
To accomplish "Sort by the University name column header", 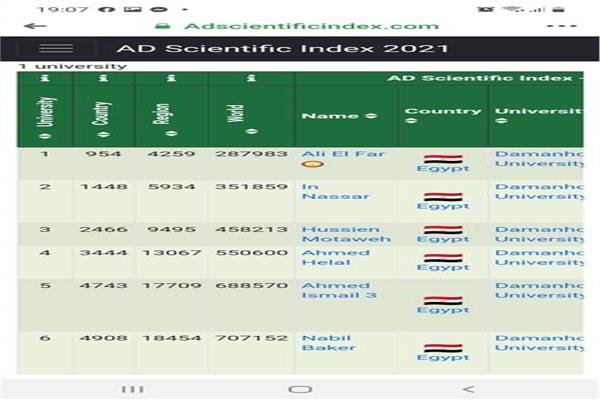I will point(501,121).
